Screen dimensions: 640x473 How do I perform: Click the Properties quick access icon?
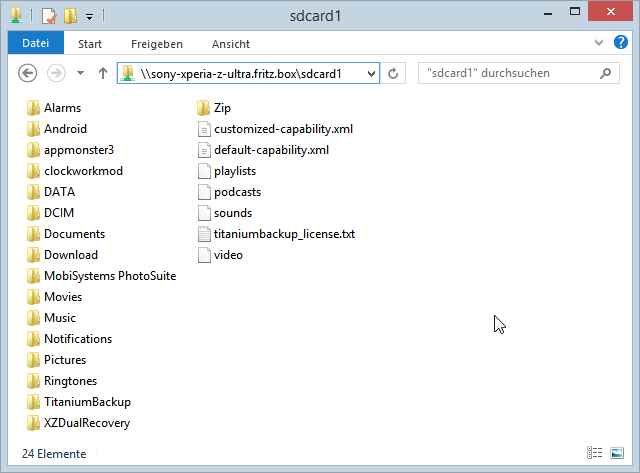coord(49,16)
